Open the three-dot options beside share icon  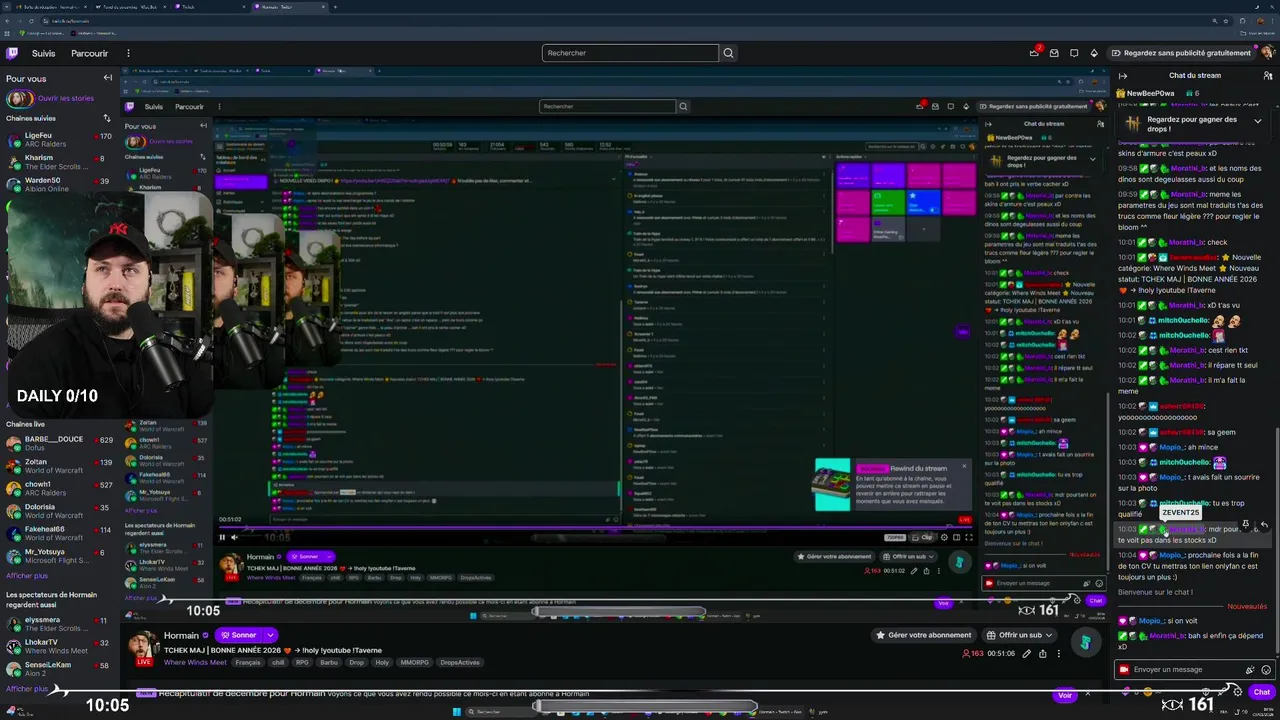[1060, 654]
